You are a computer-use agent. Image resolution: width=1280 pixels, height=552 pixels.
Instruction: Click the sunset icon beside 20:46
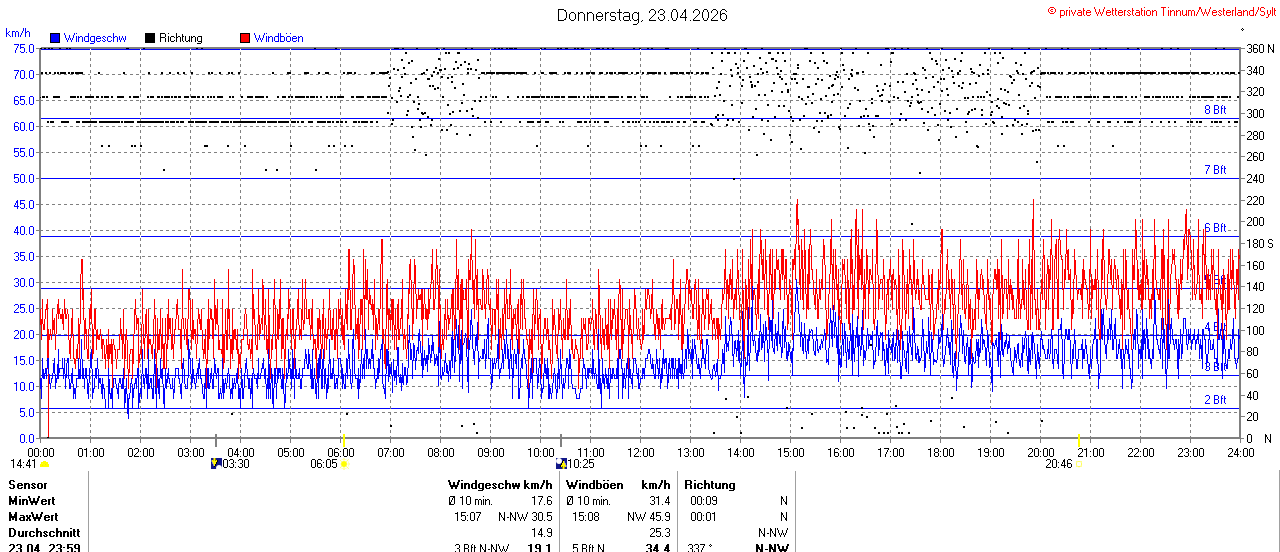[x=1079, y=464]
